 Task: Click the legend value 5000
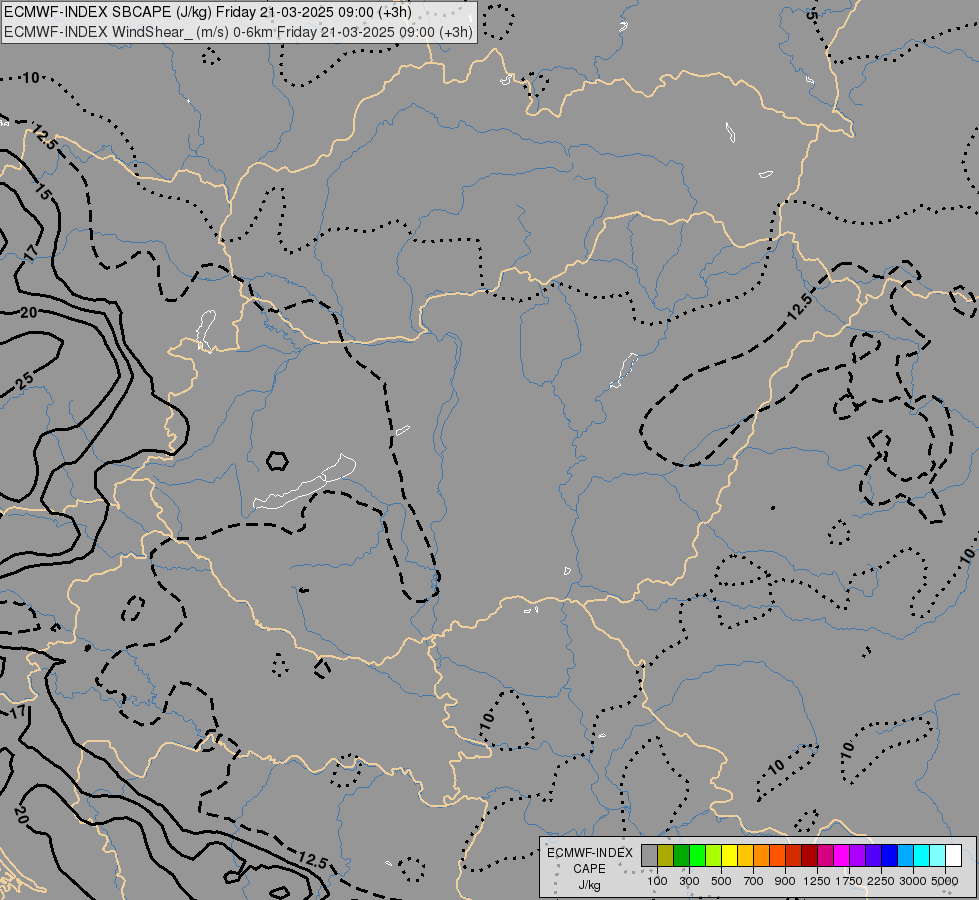[x=945, y=881]
